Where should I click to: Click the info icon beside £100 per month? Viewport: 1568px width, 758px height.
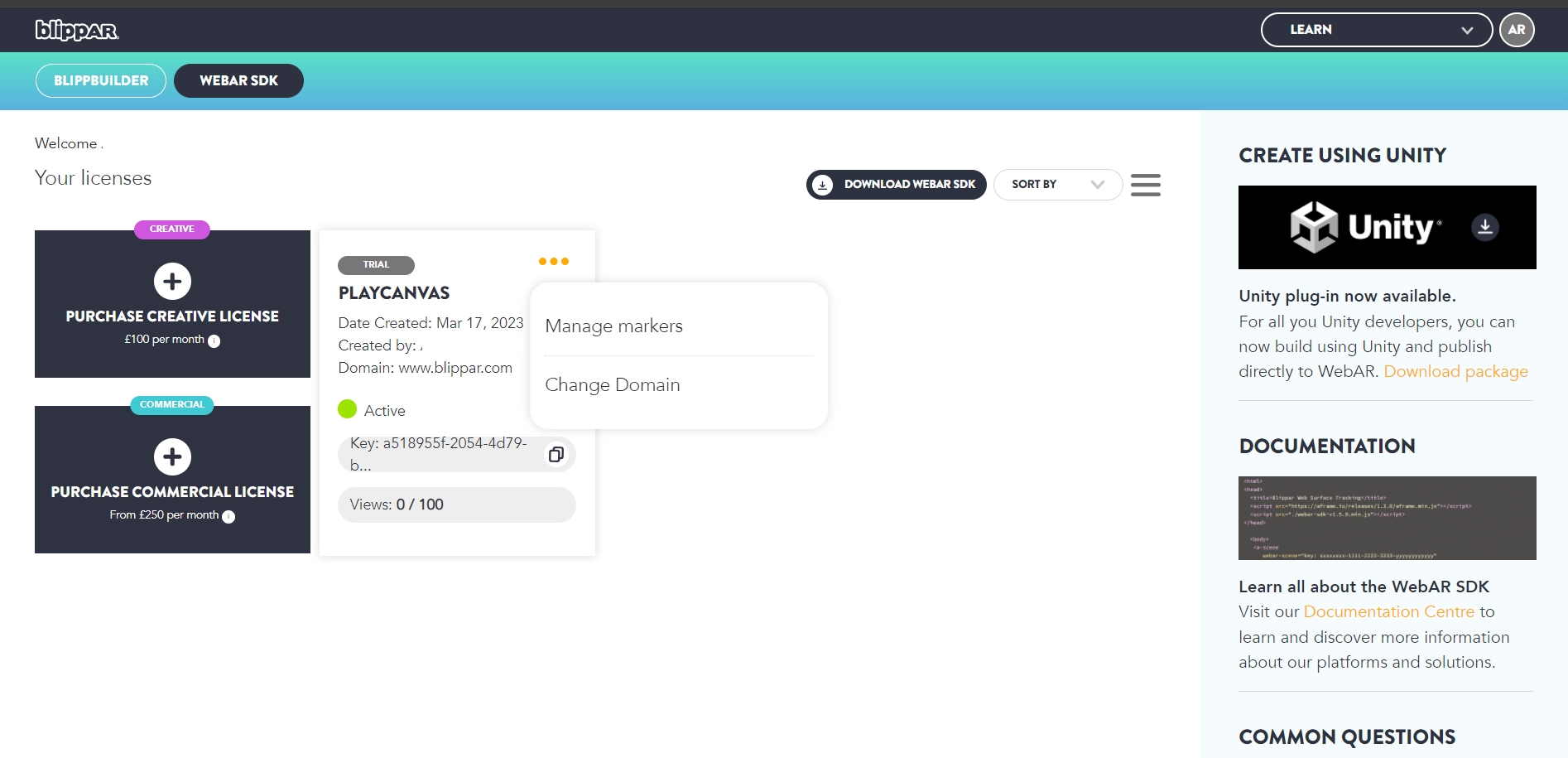pyautogui.click(x=214, y=341)
